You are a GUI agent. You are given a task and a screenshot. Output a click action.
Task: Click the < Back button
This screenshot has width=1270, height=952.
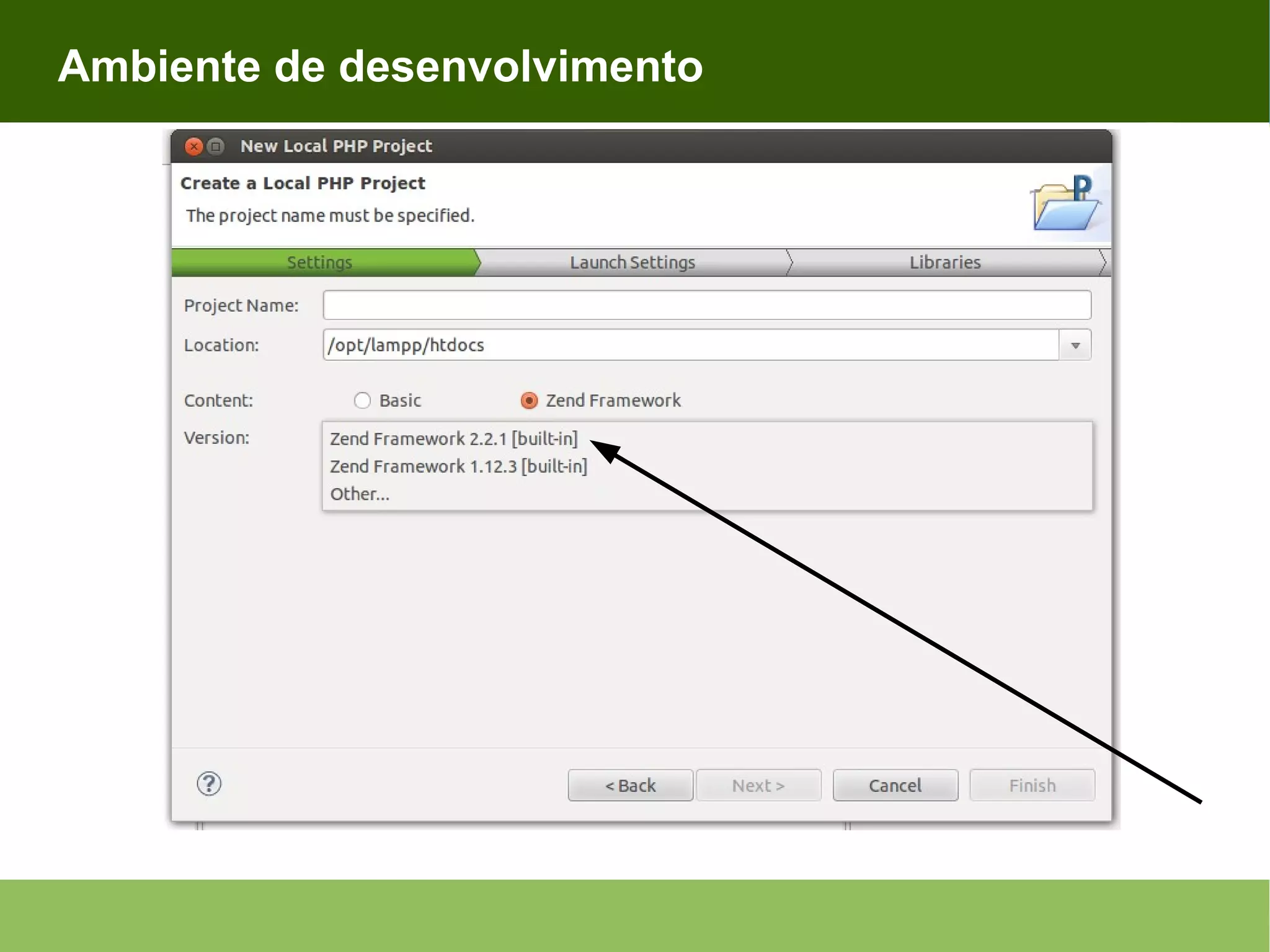pyautogui.click(x=630, y=785)
